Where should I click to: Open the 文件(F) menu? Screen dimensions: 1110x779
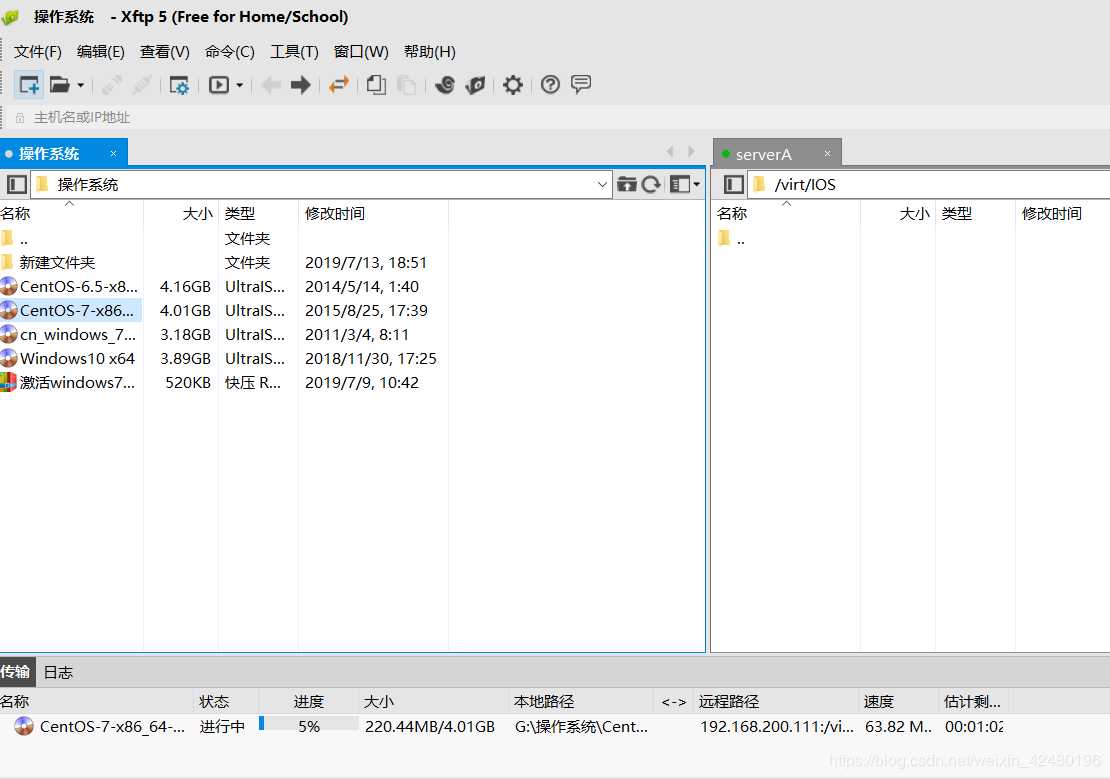coord(38,52)
